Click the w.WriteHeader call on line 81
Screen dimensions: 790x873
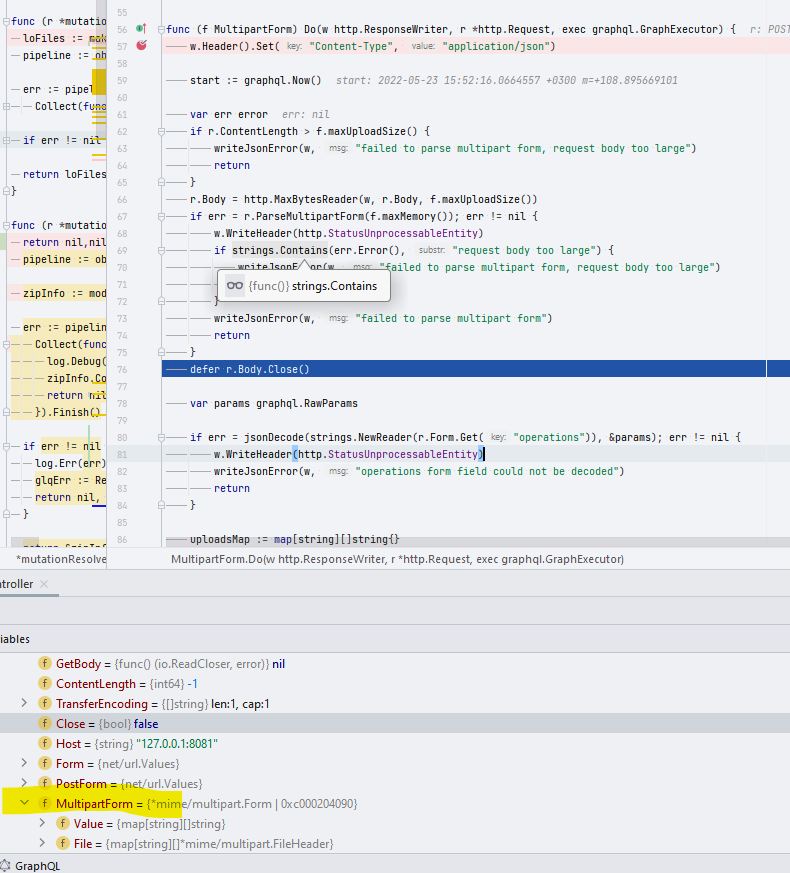click(349, 454)
